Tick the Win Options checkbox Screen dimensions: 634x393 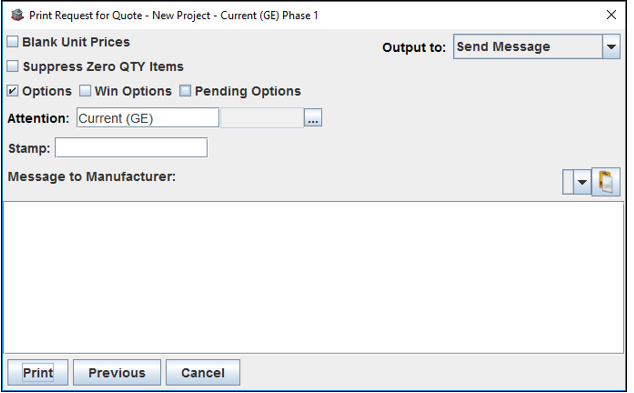point(85,91)
